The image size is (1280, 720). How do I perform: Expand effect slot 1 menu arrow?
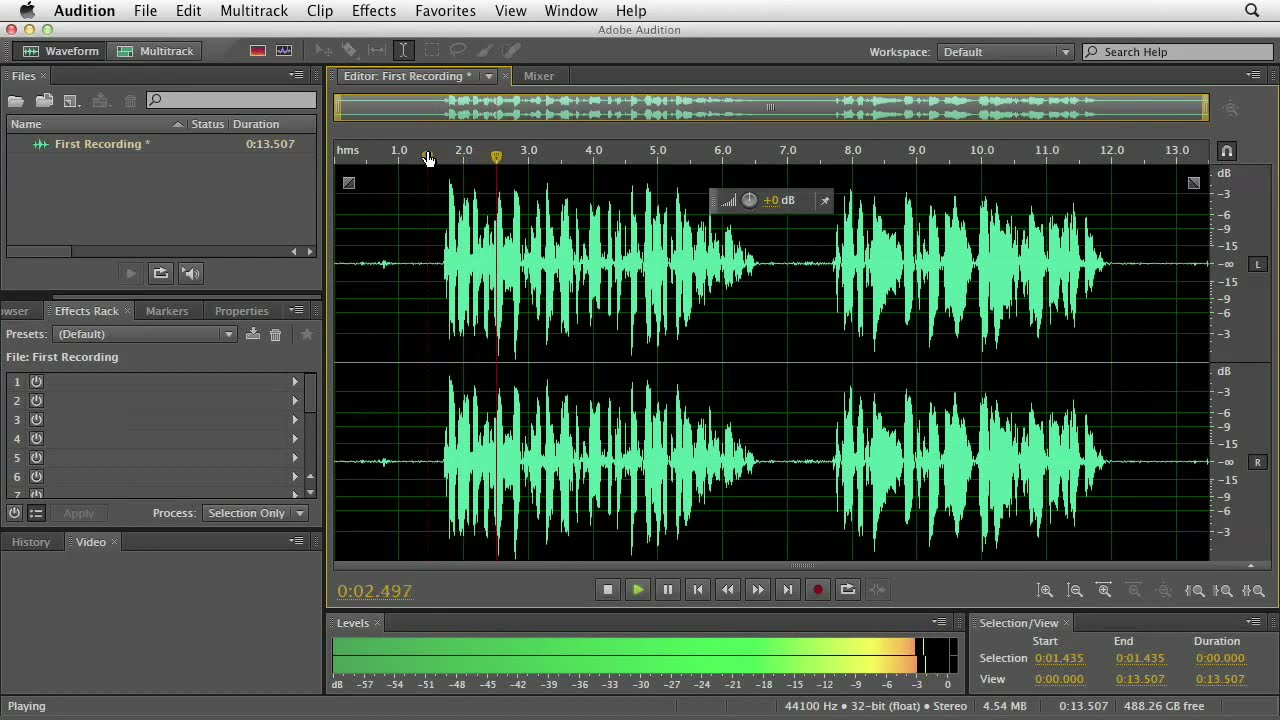(x=295, y=381)
